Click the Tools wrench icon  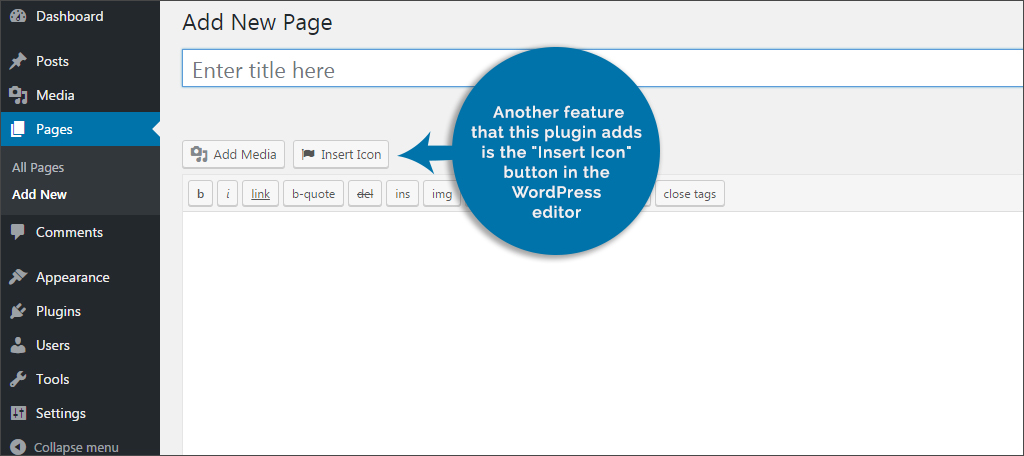pyautogui.click(x=18, y=379)
